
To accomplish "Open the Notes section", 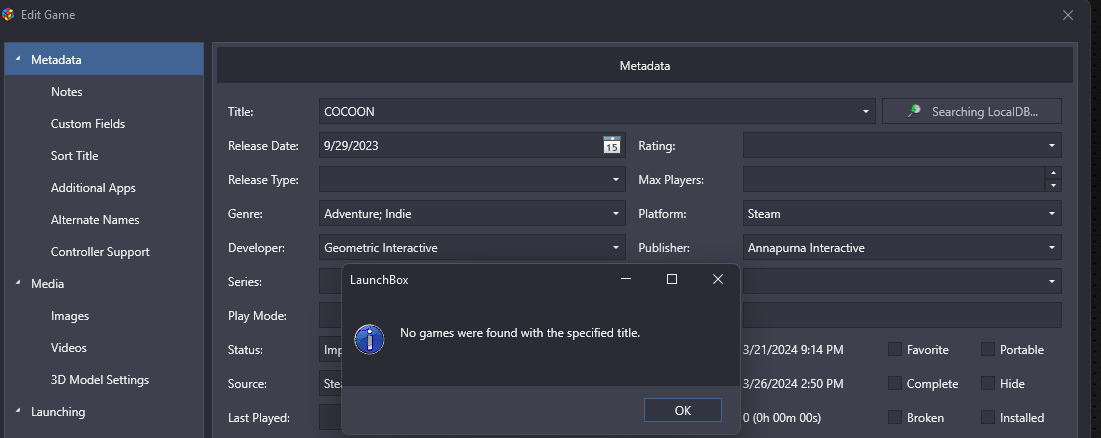I will [67, 92].
